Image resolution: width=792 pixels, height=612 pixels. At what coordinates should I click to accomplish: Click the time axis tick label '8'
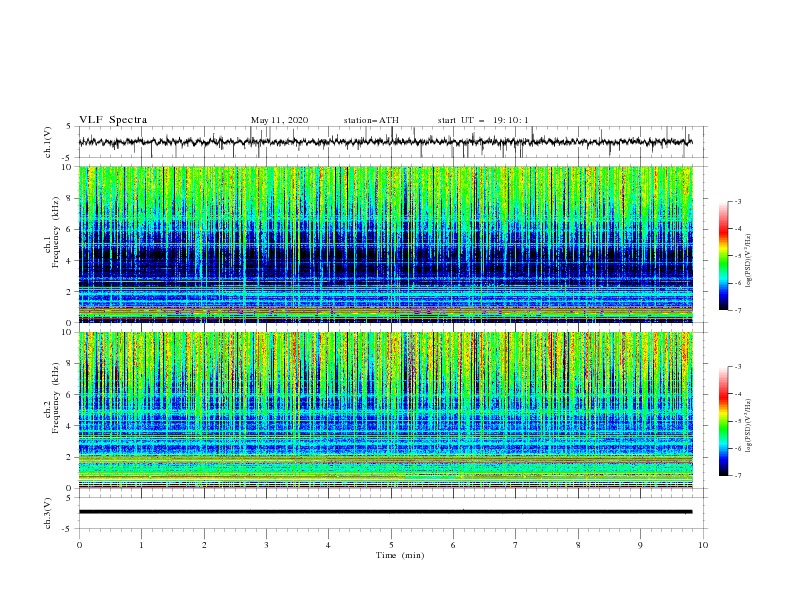[x=578, y=545]
